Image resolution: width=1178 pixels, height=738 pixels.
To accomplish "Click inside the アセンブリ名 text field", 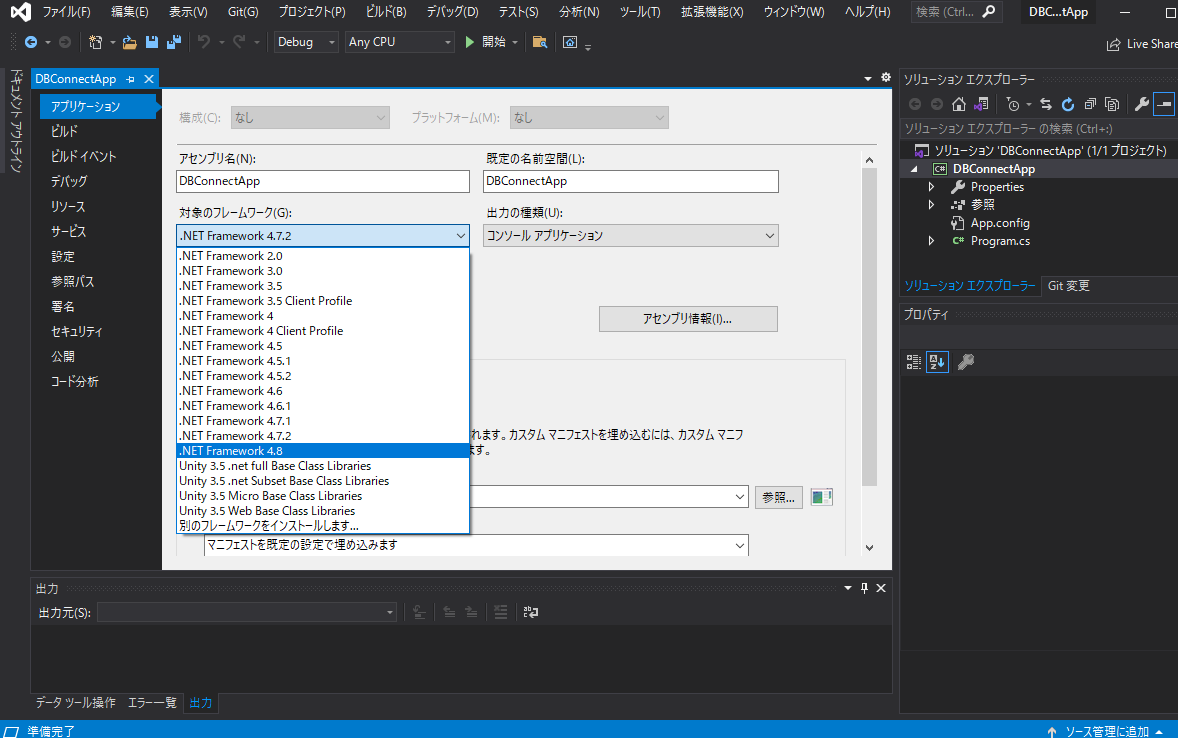I will [x=322, y=181].
